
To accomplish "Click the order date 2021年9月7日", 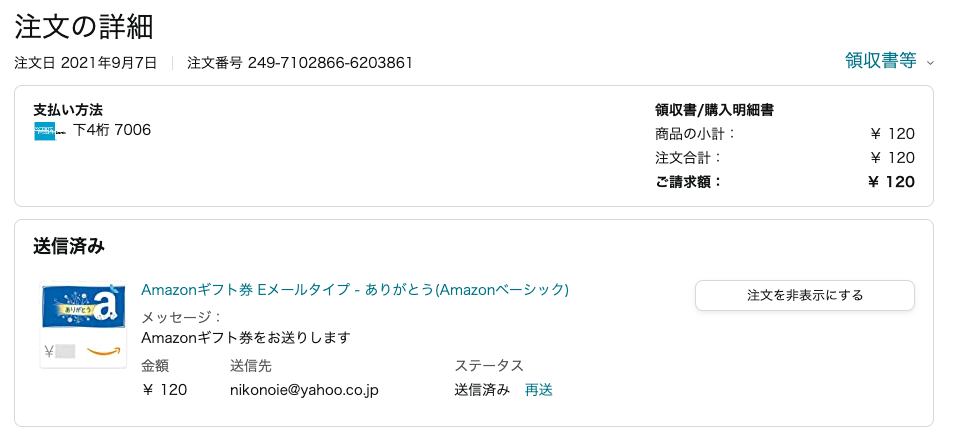I will pos(109,63).
